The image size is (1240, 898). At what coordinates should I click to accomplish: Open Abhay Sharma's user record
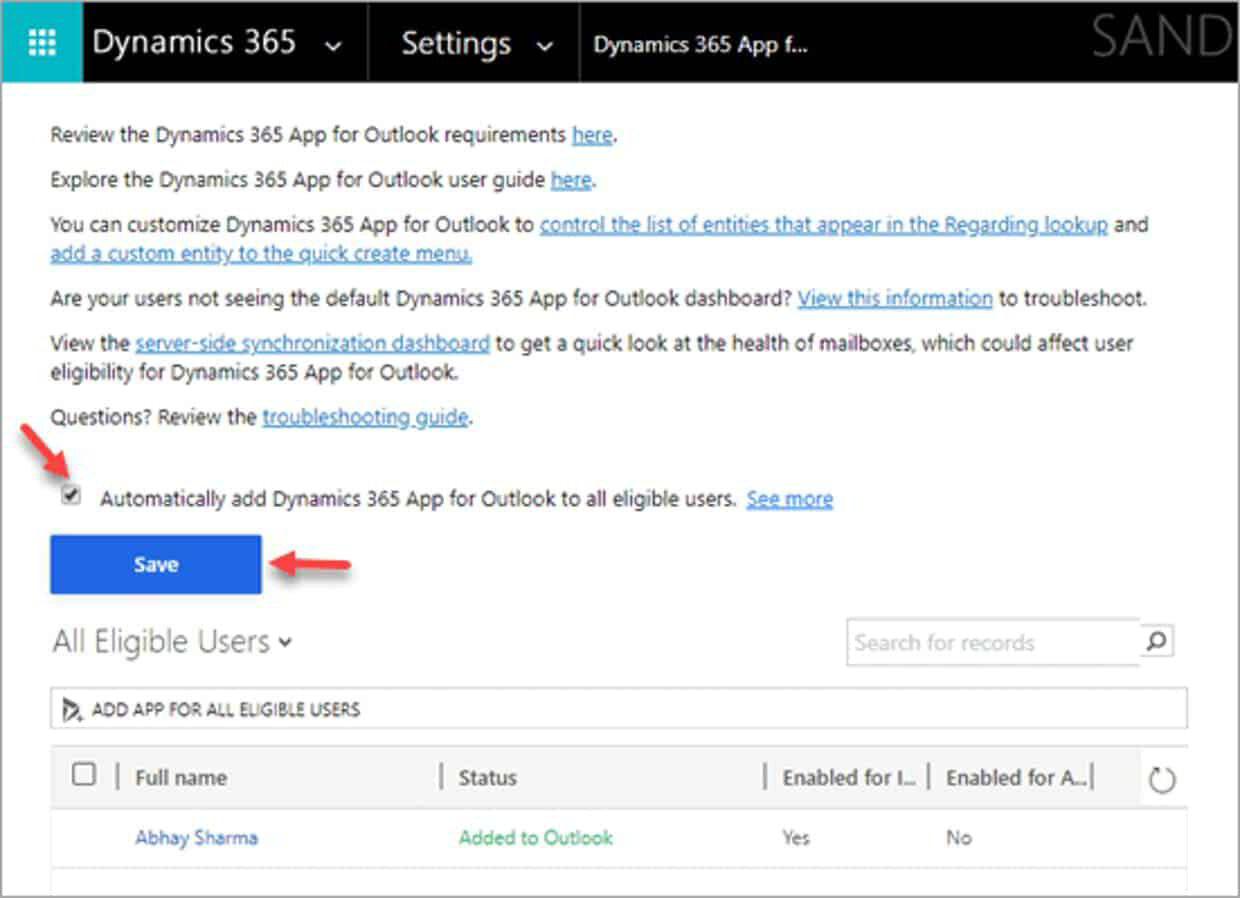click(195, 837)
